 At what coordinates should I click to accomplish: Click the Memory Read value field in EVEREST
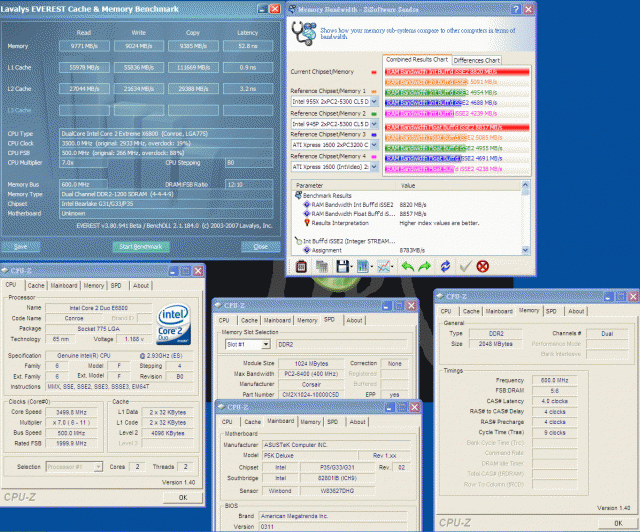(x=84, y=46)
